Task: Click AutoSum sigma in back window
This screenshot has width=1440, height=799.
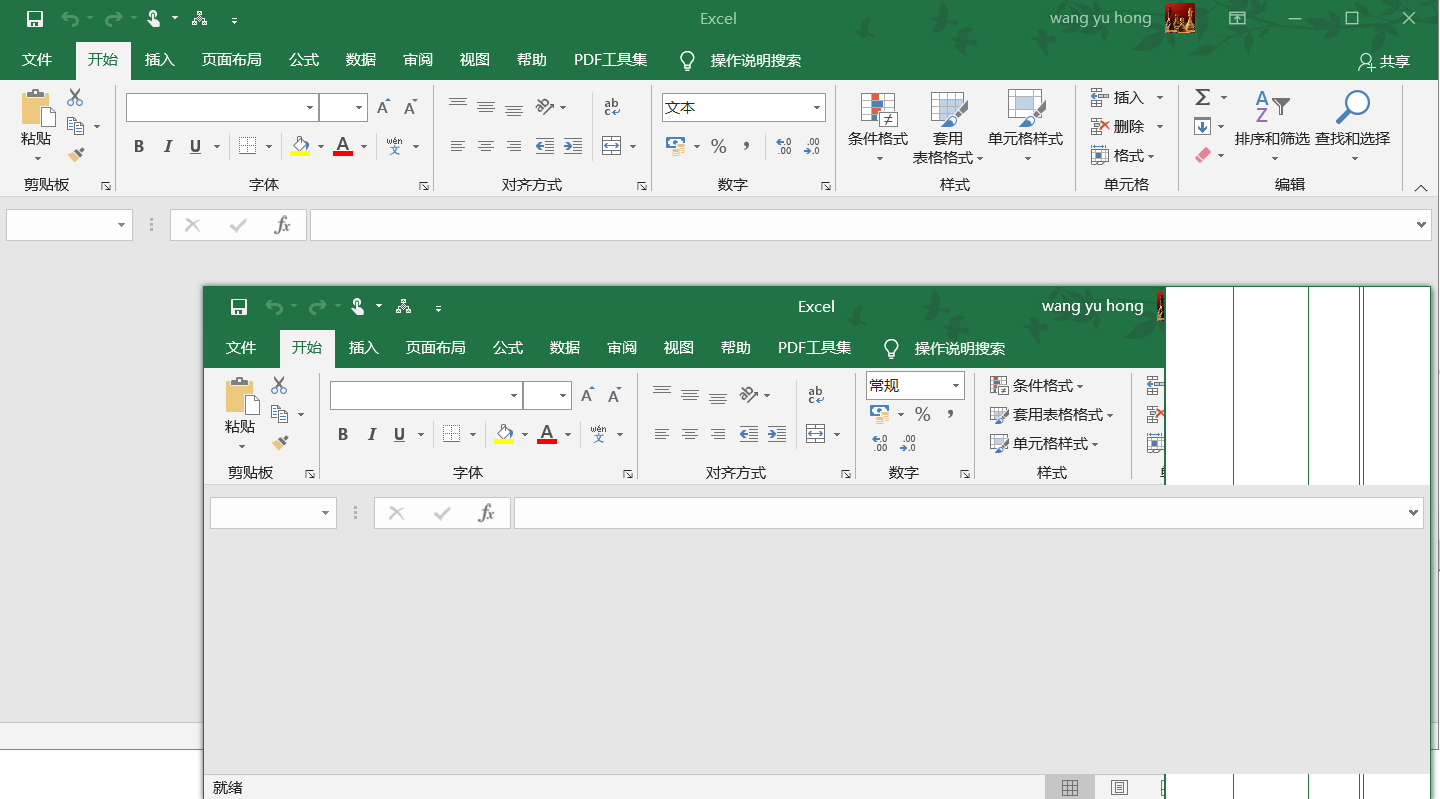Action: [x=1203, y=97]
